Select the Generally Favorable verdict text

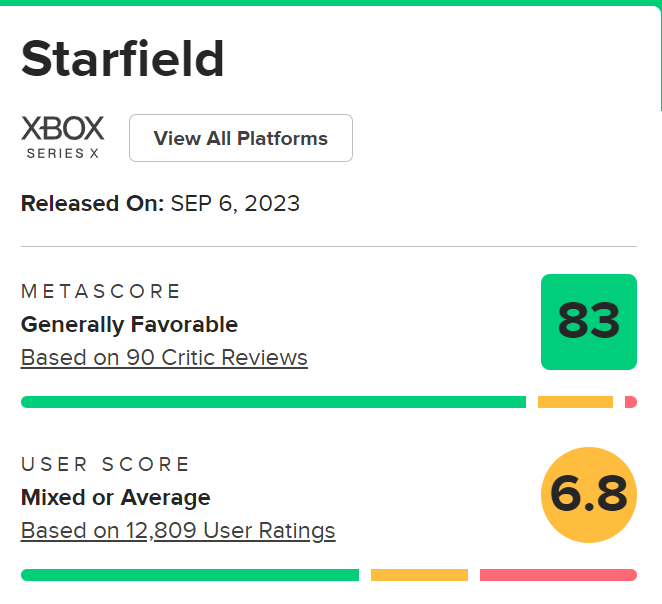[x=129, y=325]
